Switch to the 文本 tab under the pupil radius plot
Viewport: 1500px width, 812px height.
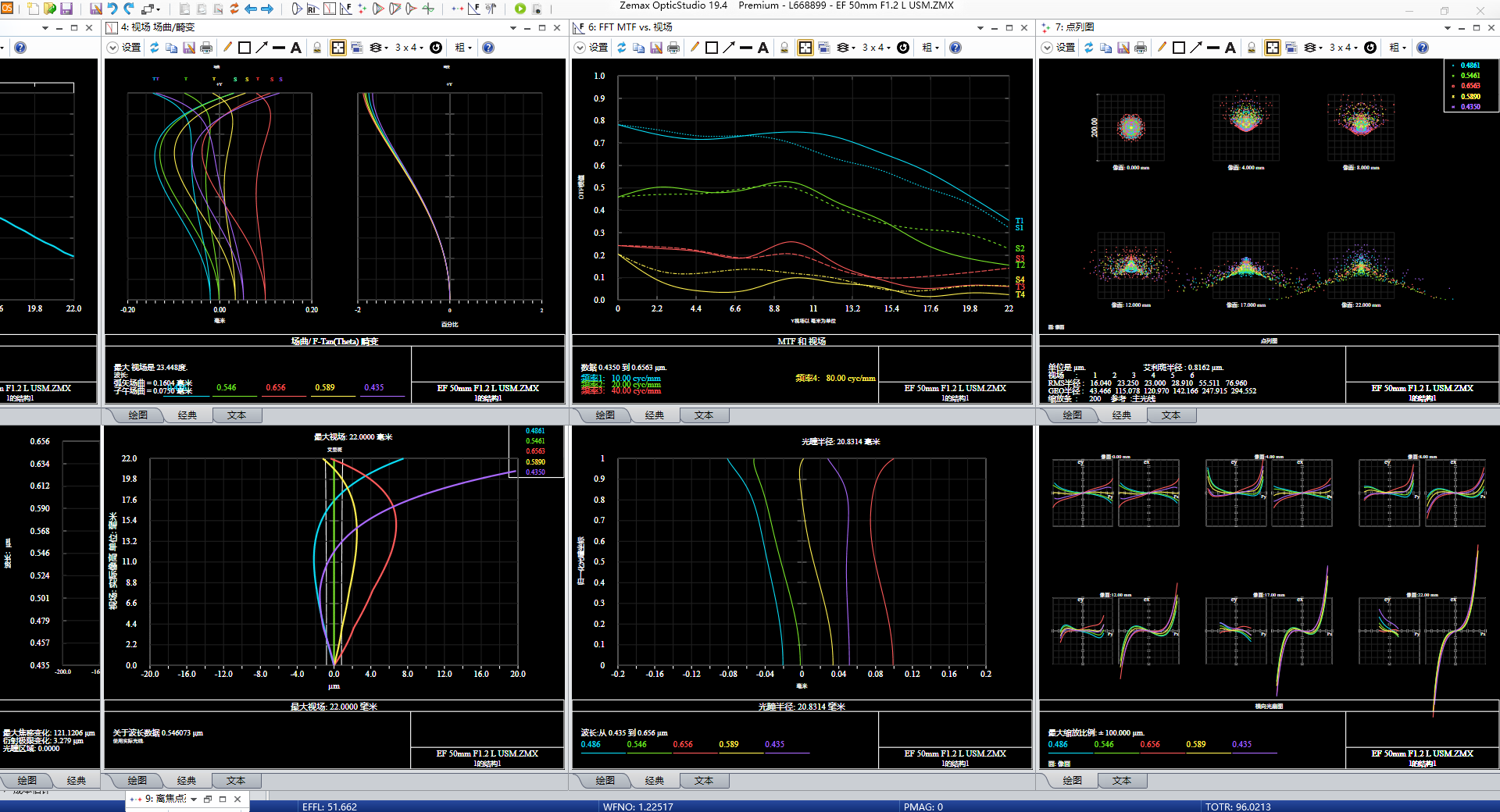pos(703,781)
